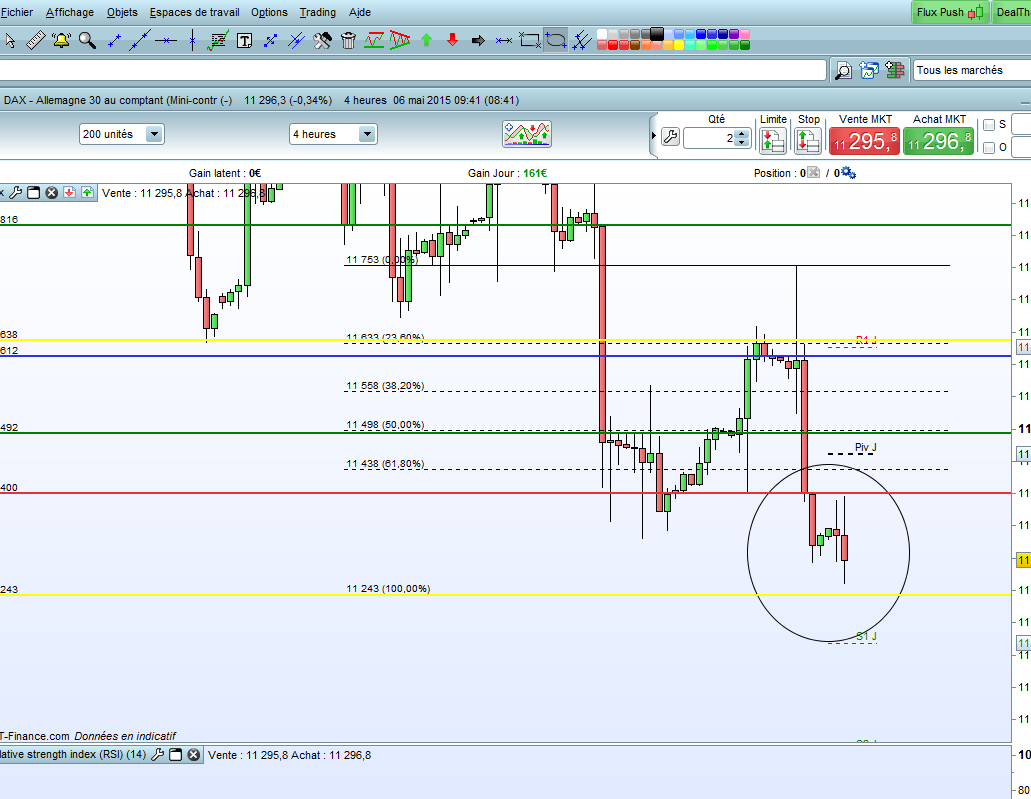Select the arrow cursor tool
This screenshot has width=1031, height=799.
[x=9, y=41]
